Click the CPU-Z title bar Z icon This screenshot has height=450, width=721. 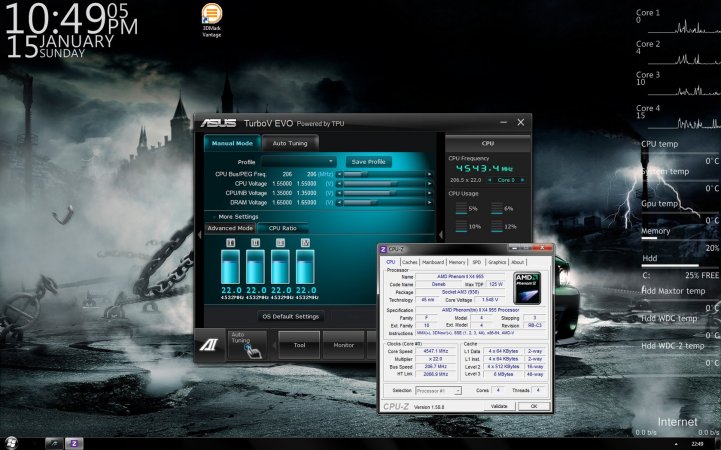tap(383, 249)
